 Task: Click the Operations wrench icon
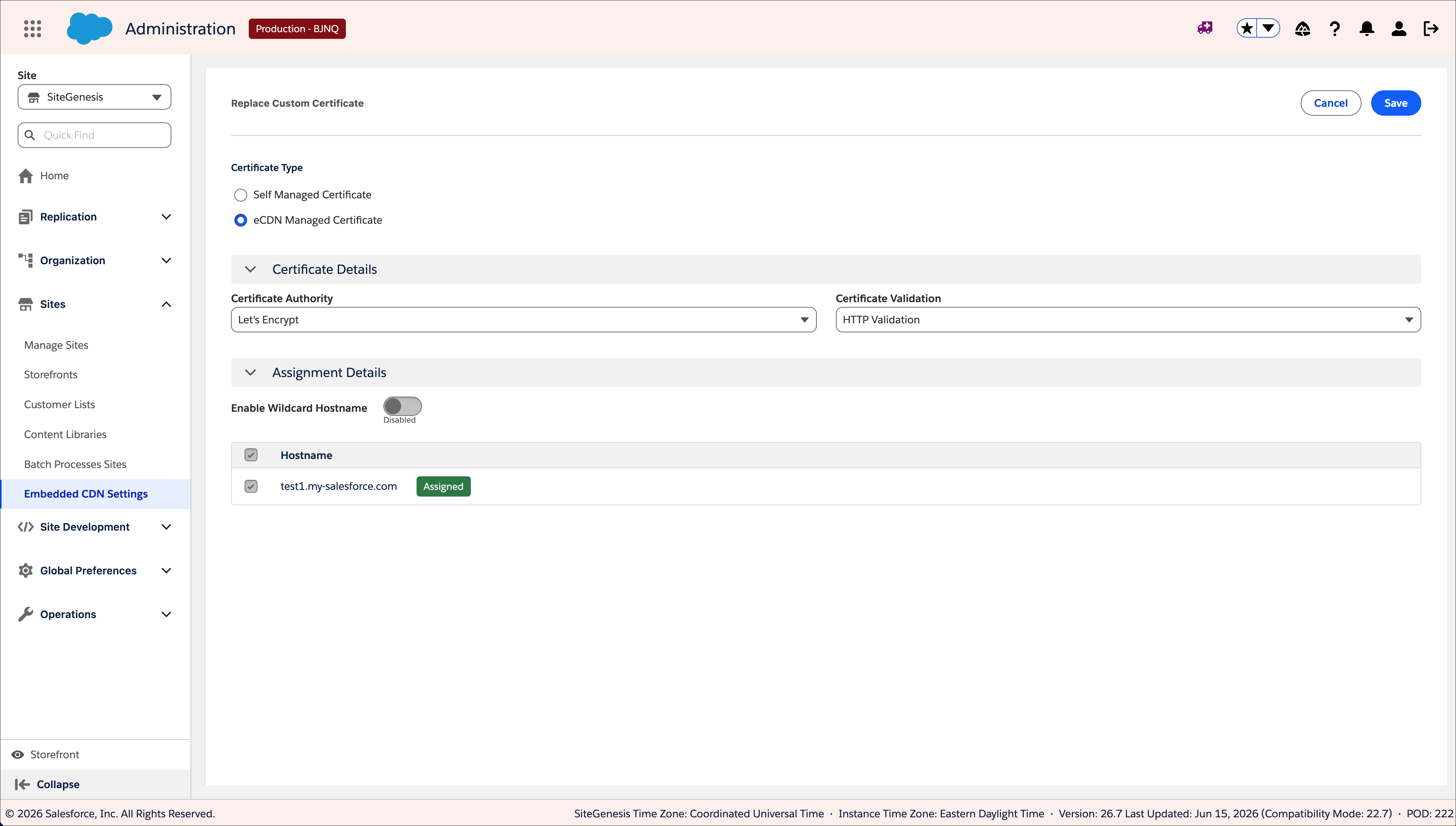[25, 615]
